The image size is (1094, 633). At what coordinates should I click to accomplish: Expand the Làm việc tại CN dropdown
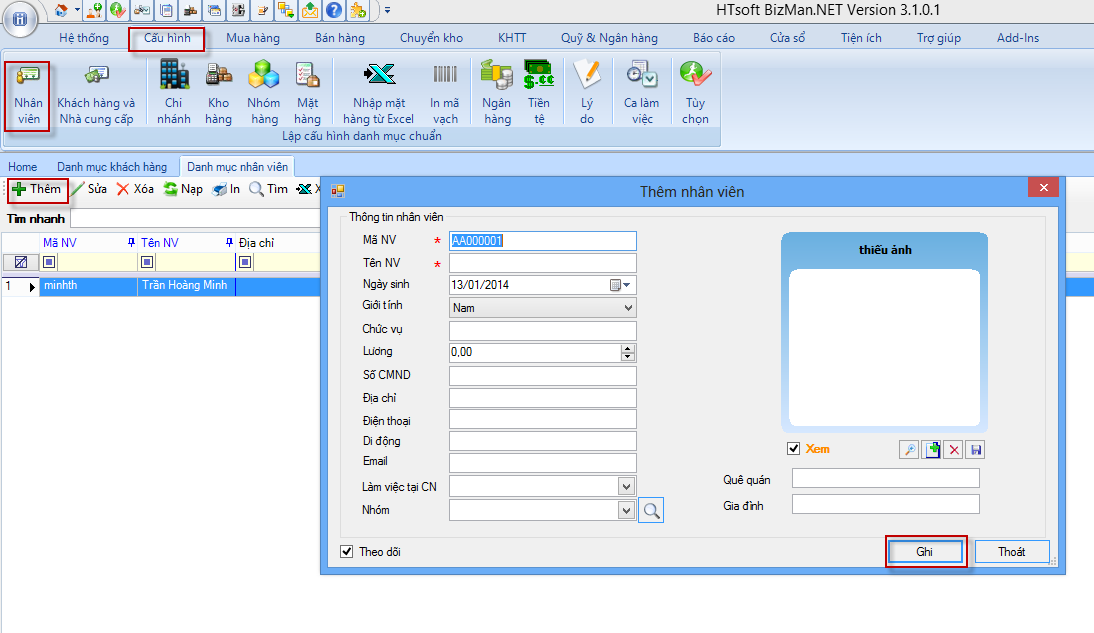(x=624, y=486)
